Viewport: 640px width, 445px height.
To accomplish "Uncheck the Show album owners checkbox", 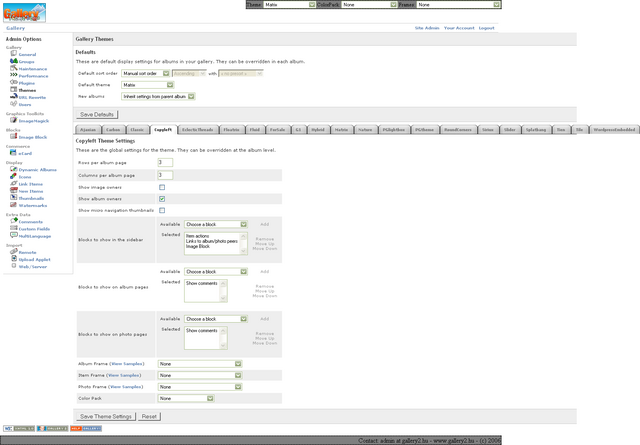I will pos(162,199).
